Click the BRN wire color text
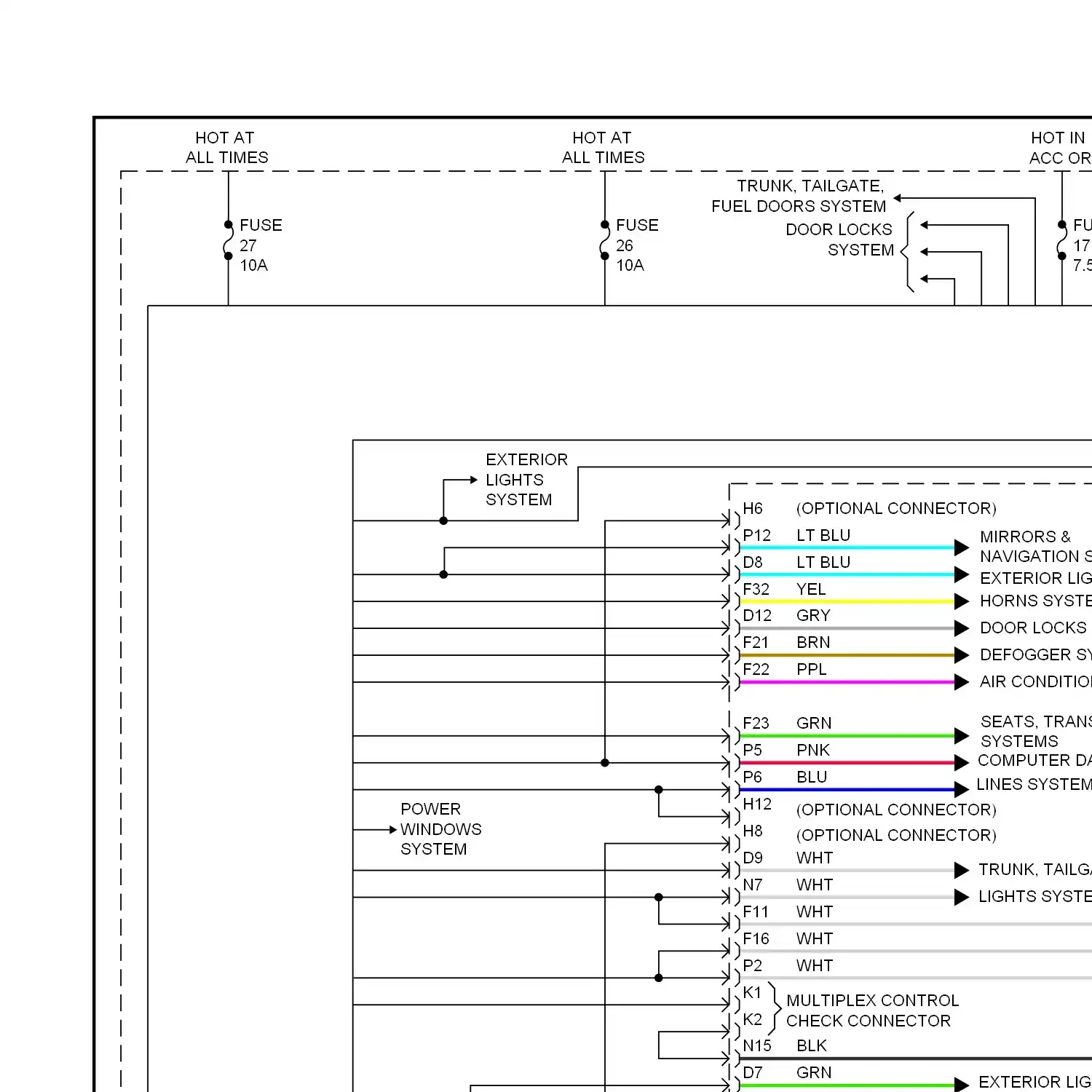 tap(813, 642)
